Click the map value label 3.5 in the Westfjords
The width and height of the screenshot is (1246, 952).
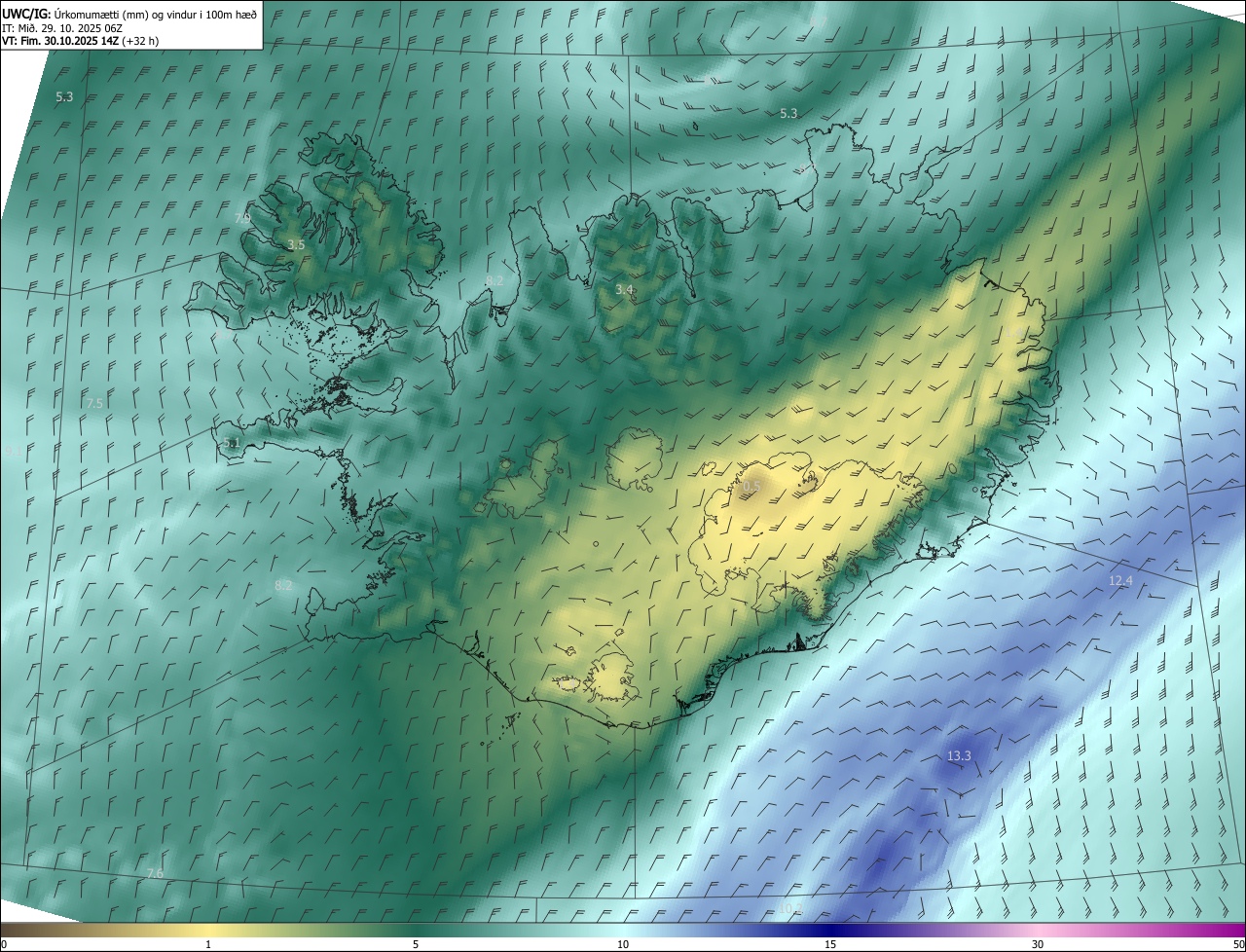click(x=296, y=244)
